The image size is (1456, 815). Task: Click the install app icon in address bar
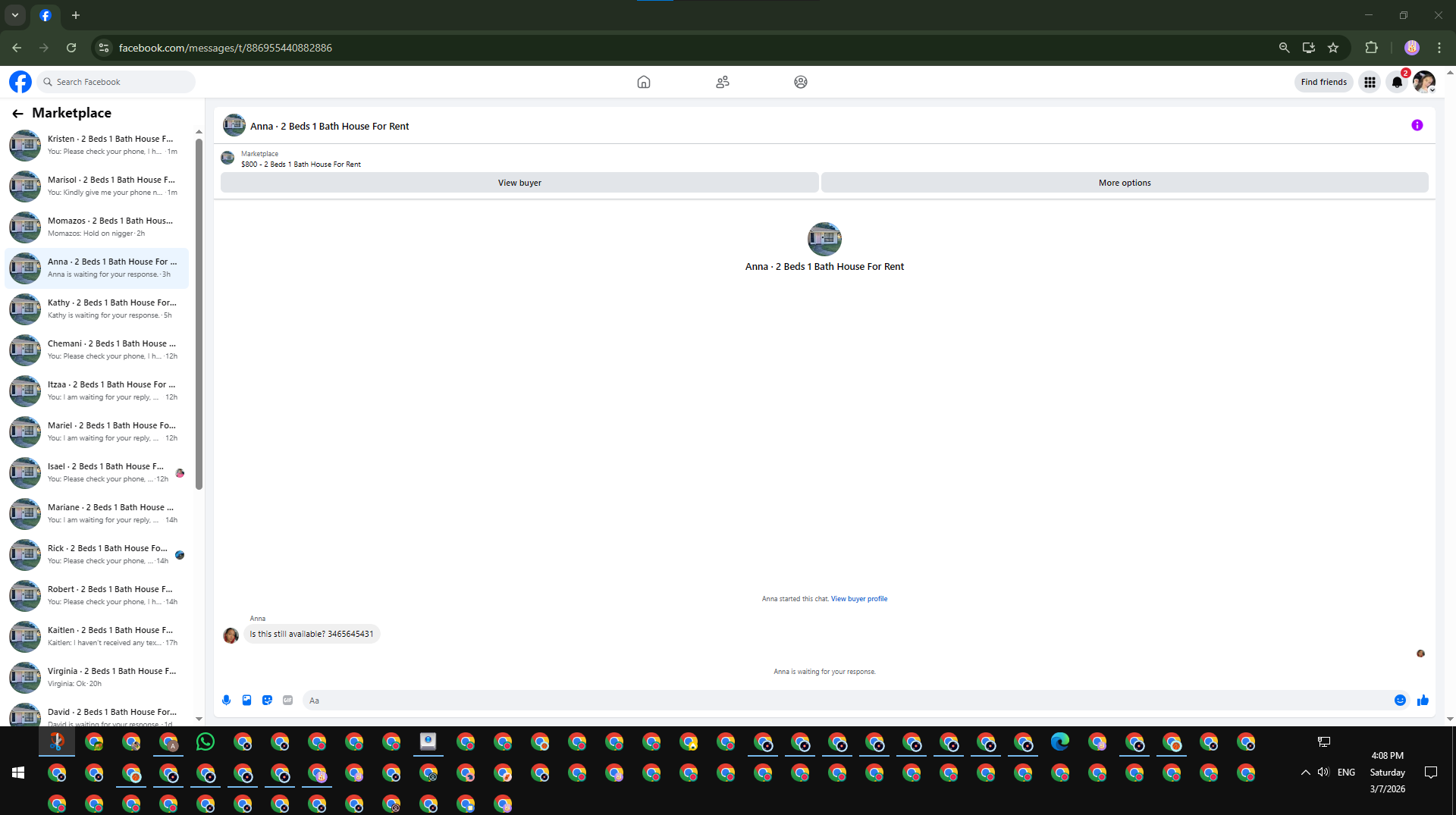(1309, 48)
